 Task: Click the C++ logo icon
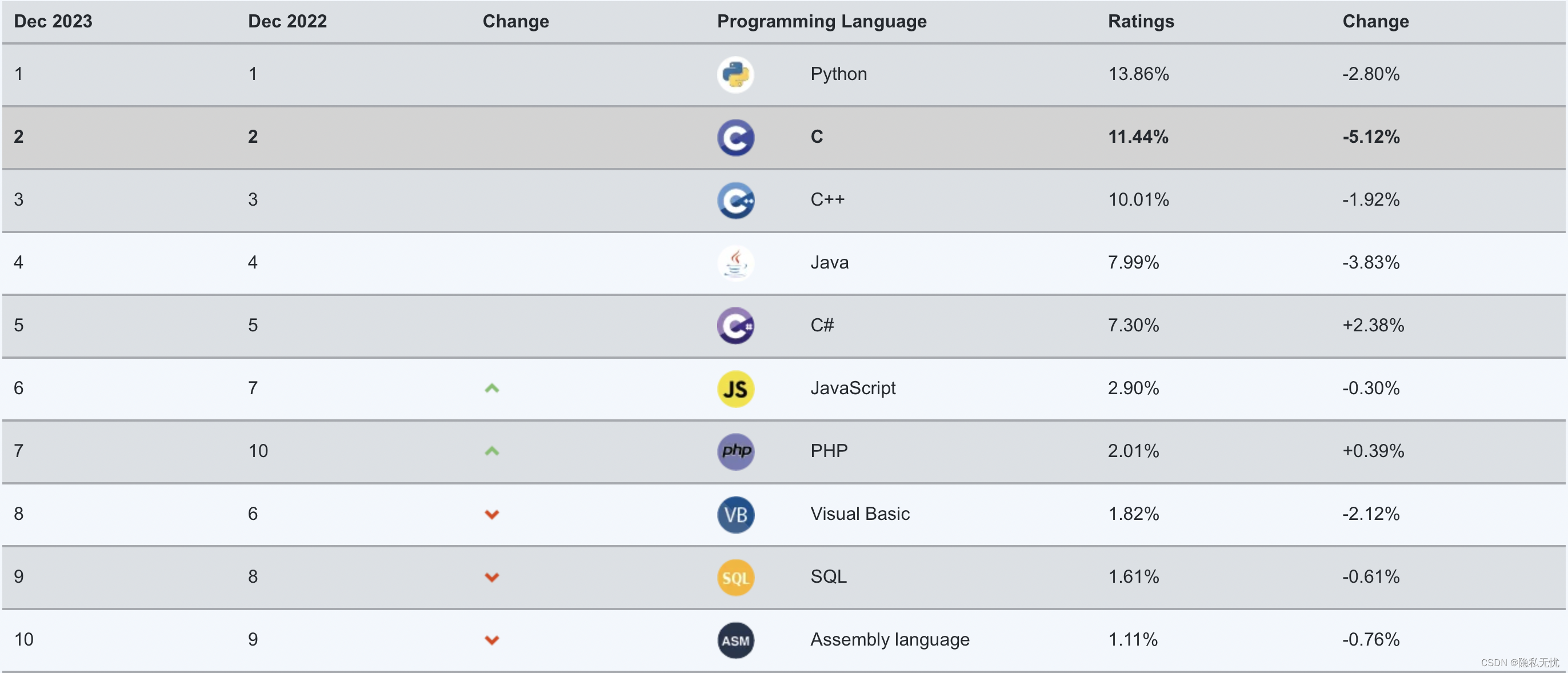(x=735, y=200)
